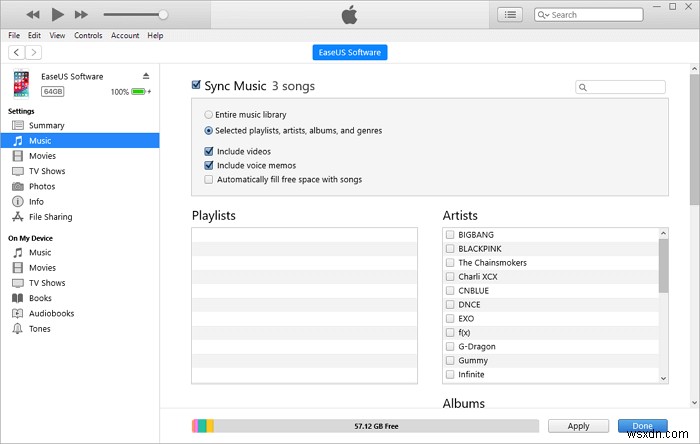Open Photos settings
The image size is (700, 444).
[80, 186]
